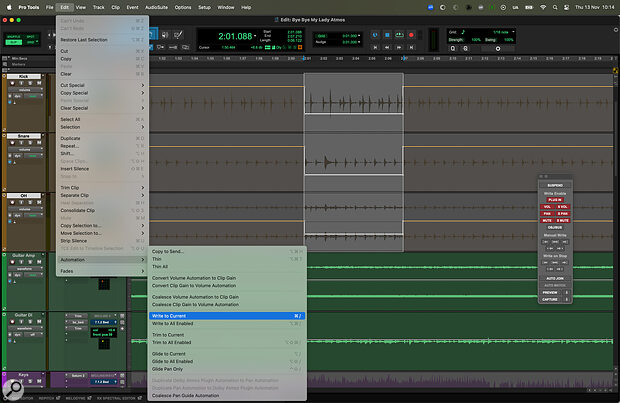The width and height of the screenshot is (620, 403).
Task: Click the PREVIEW automation button
Action: pos(550,293)
